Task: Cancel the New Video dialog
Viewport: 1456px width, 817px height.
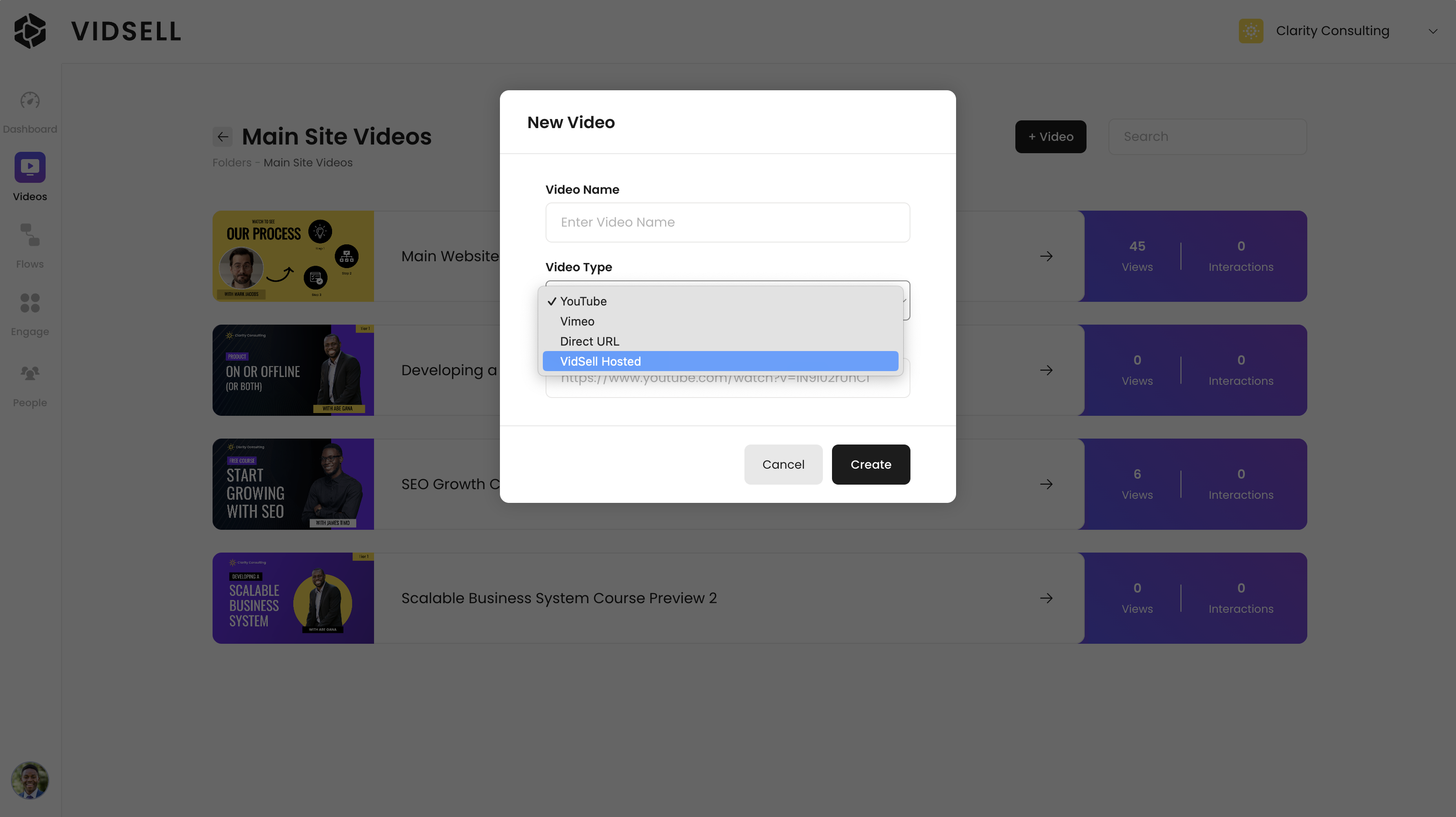Action: coord(783,465)
